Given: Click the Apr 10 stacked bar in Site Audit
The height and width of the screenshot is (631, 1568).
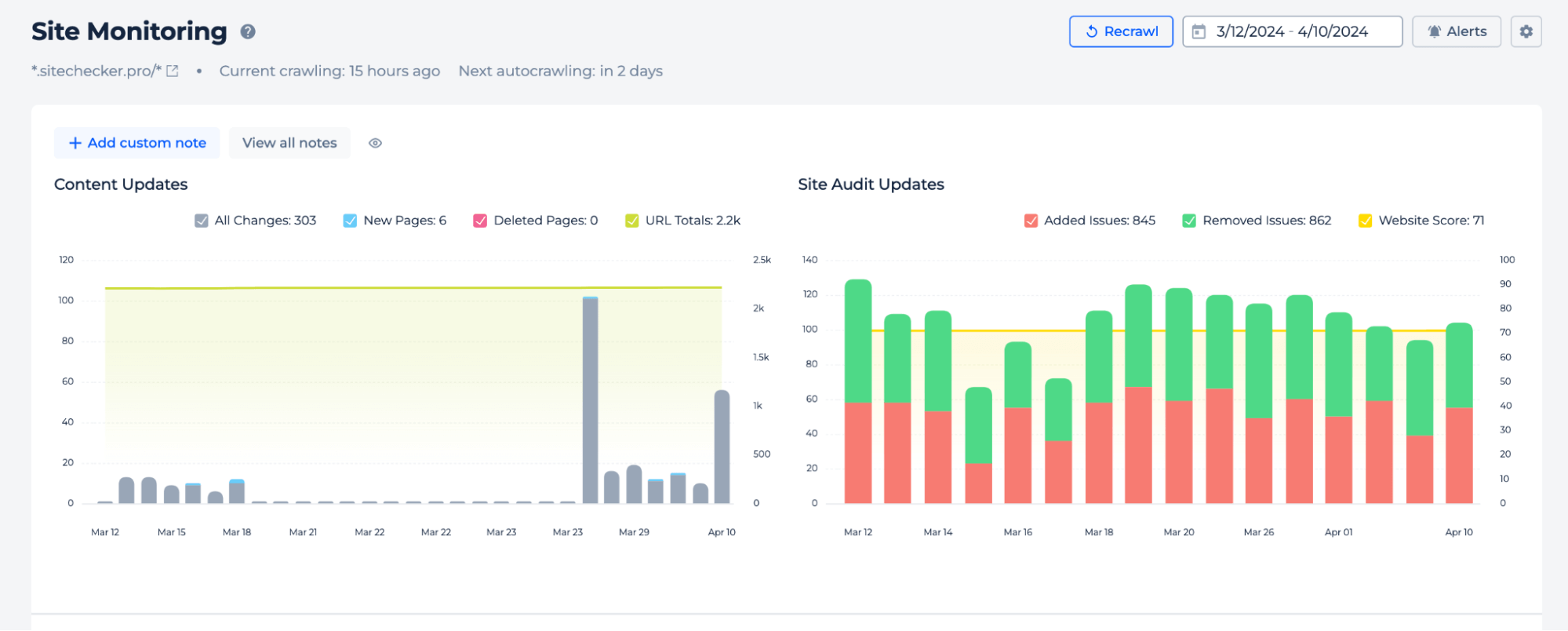Looking at the screenshot, I should (x=1459, y=413).
